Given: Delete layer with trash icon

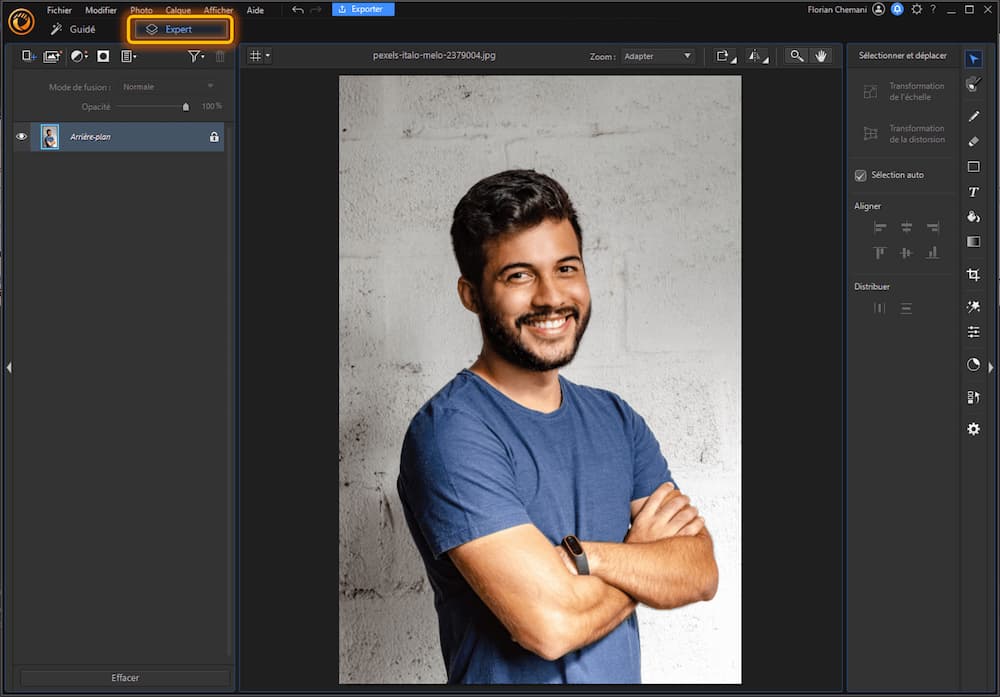Looking at the screenshot, I should (220, 56).
